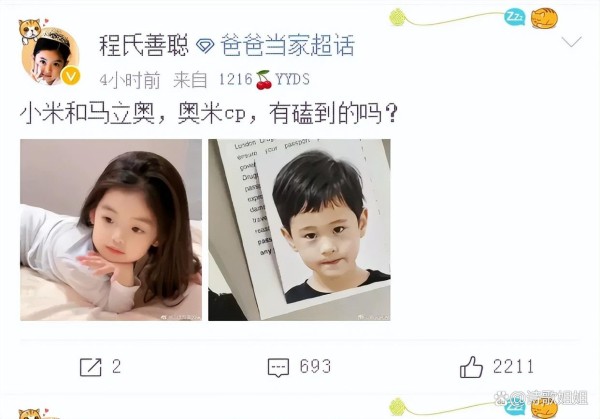Click the sleeping orange cat decoration
The image size is (600, 419).
pyautogui.click(x=544, y=18)
